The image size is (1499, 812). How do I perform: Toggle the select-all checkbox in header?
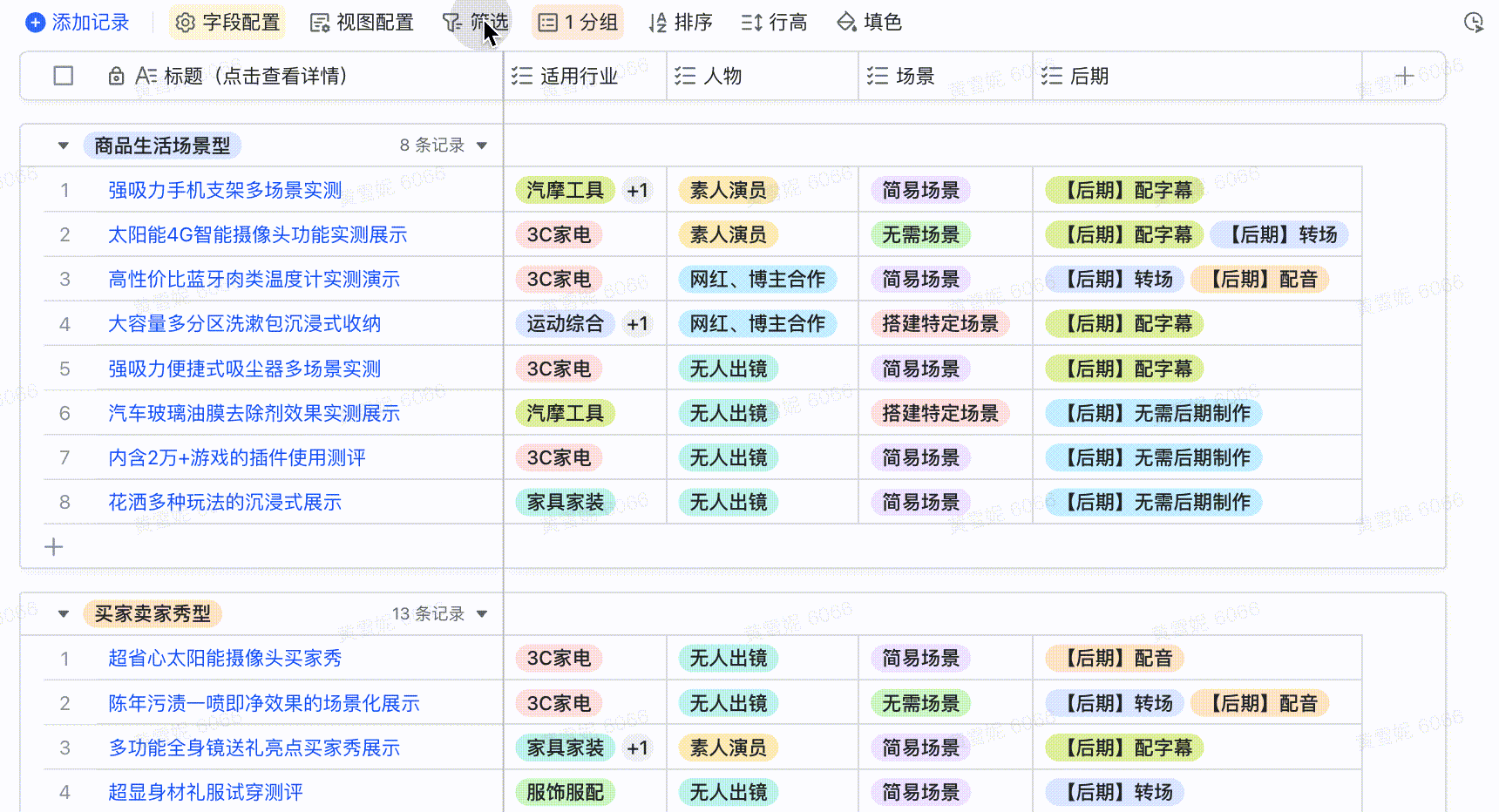[64, 77]
